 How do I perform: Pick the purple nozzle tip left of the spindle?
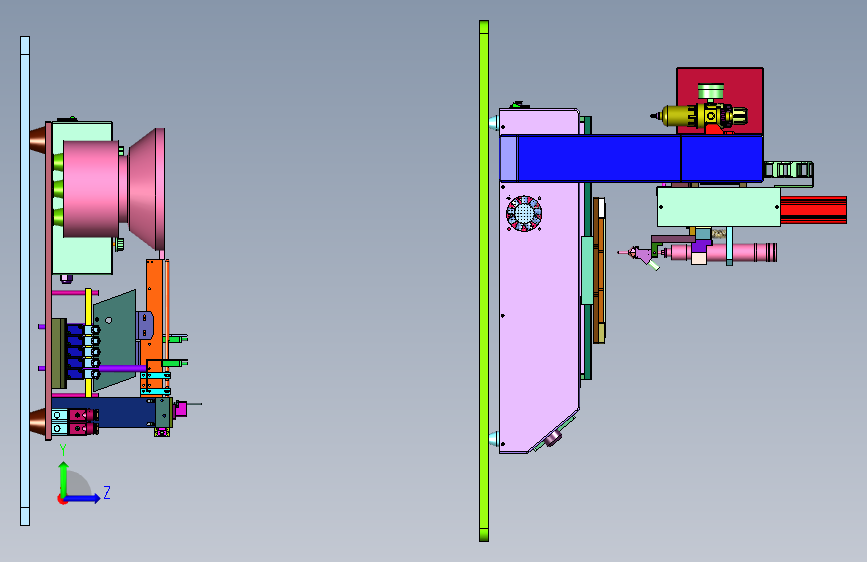[641, 254]
